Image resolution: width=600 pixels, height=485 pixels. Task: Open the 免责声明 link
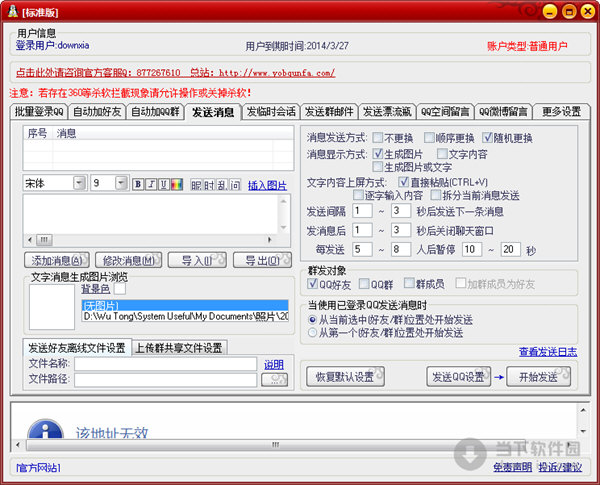click(513, 467)
